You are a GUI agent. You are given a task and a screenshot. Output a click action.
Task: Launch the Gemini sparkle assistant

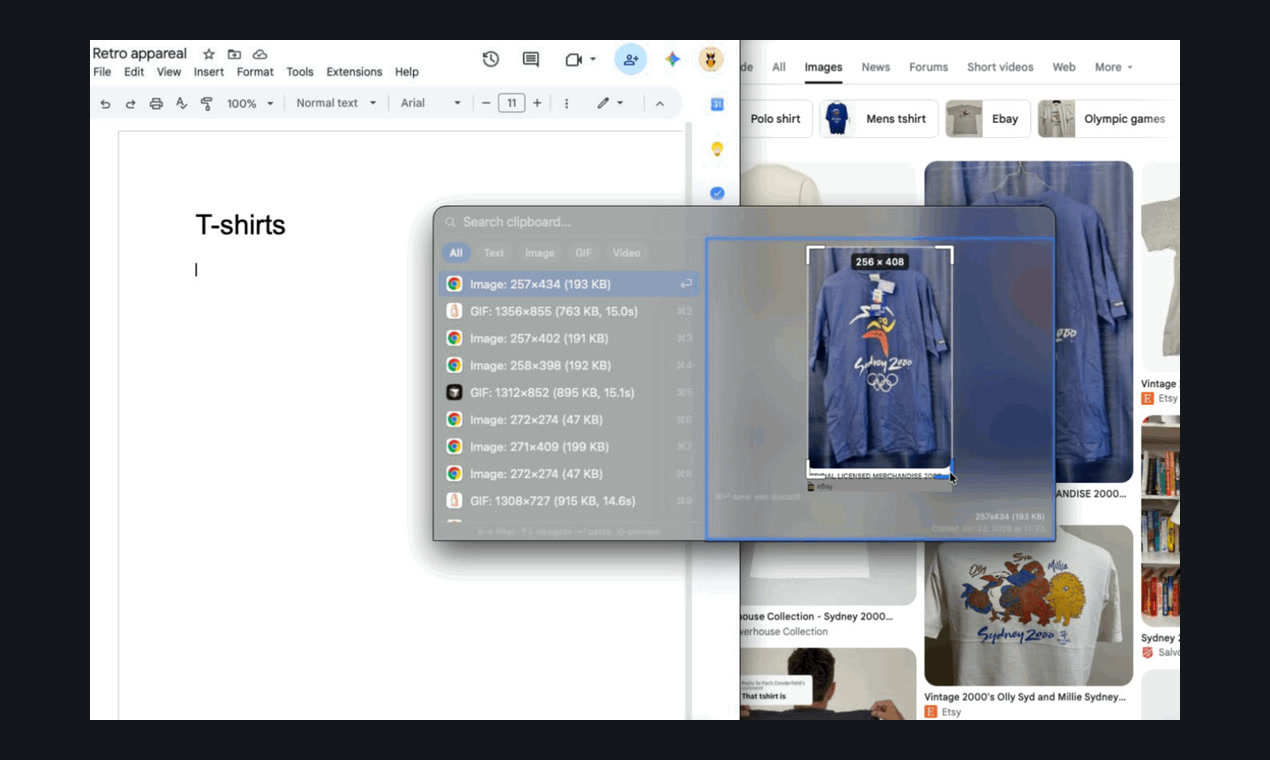673,60
